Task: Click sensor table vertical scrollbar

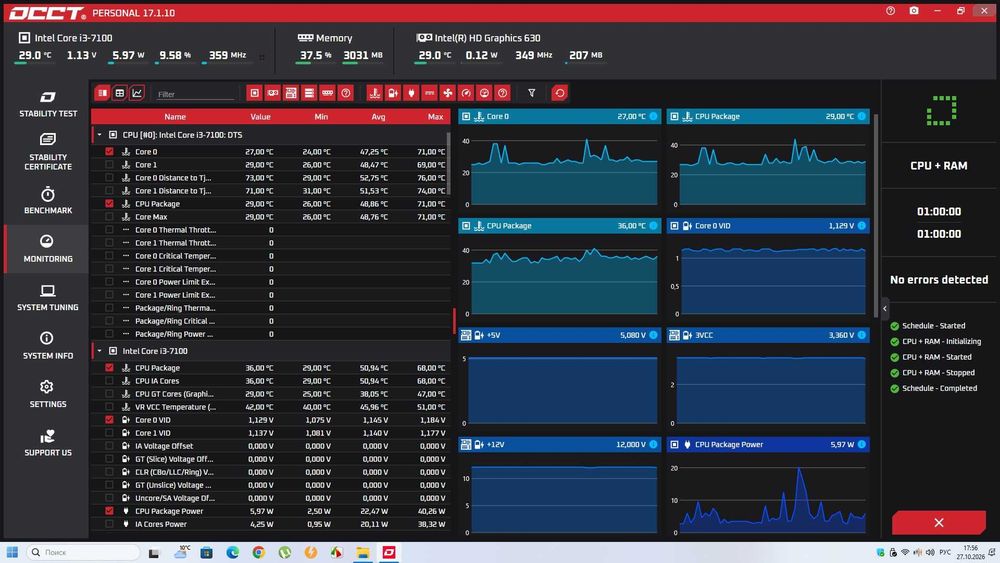Action: coord(448,164)
